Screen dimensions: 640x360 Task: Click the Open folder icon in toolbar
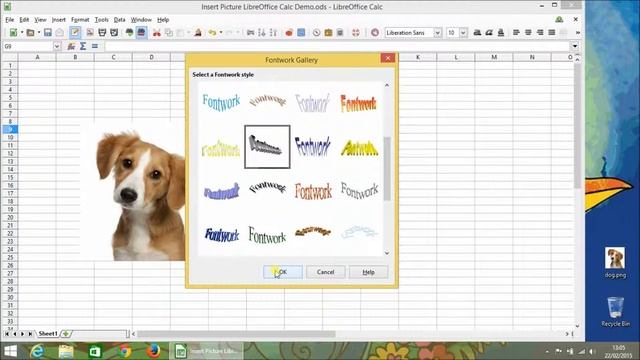(x=30, y=33)
